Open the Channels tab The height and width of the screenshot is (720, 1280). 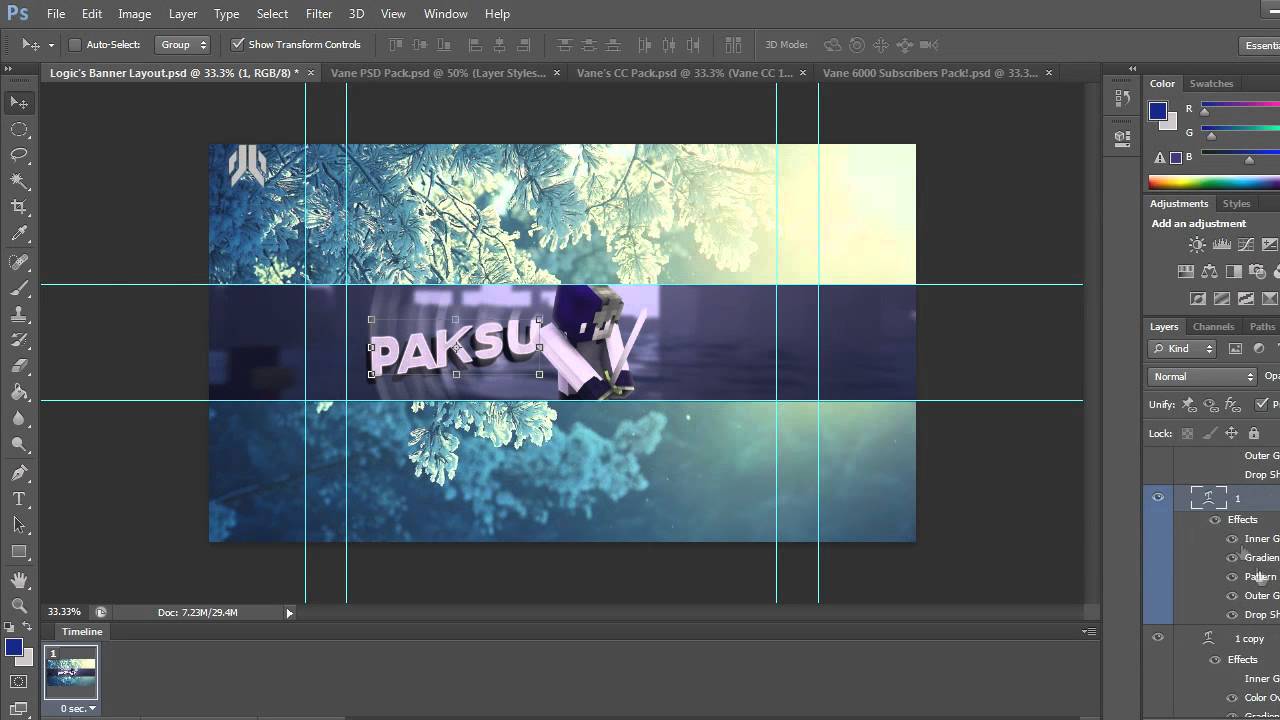1213,327
